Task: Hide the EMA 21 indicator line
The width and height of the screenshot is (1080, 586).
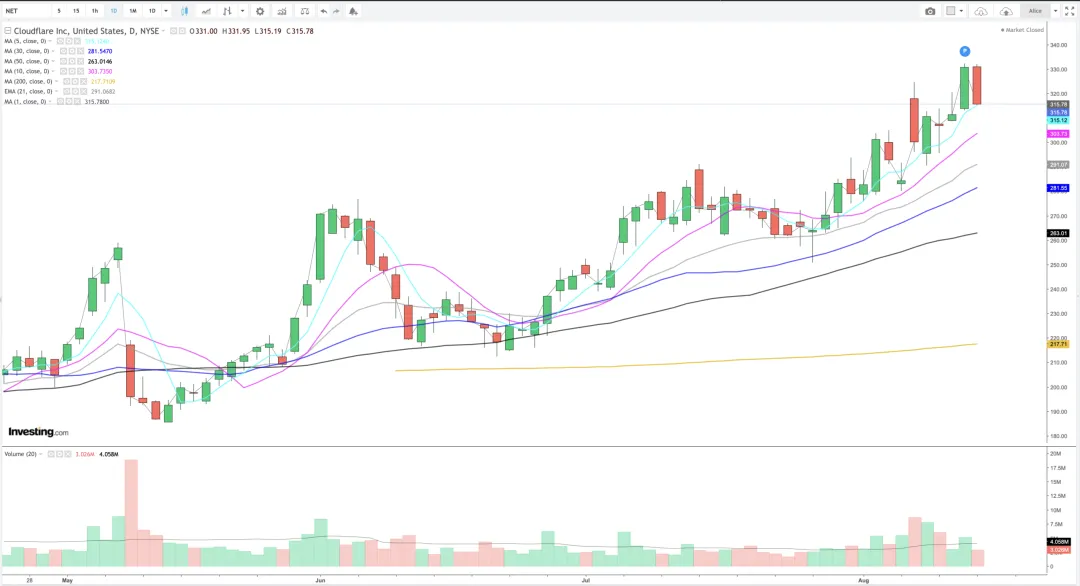Action: pyautogui.click(x=66, y=91)
